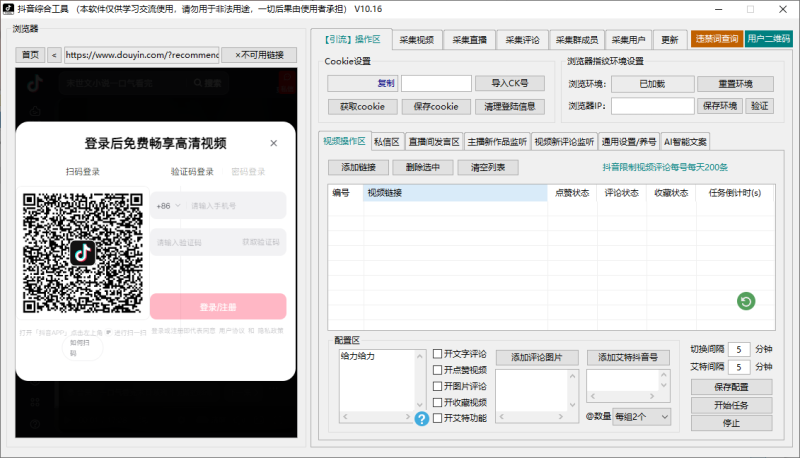Image resolution: width=800 pixels, height=458 pixels.
Task: Switch to 采集用户 tab
Action: (x=629, y=40)
